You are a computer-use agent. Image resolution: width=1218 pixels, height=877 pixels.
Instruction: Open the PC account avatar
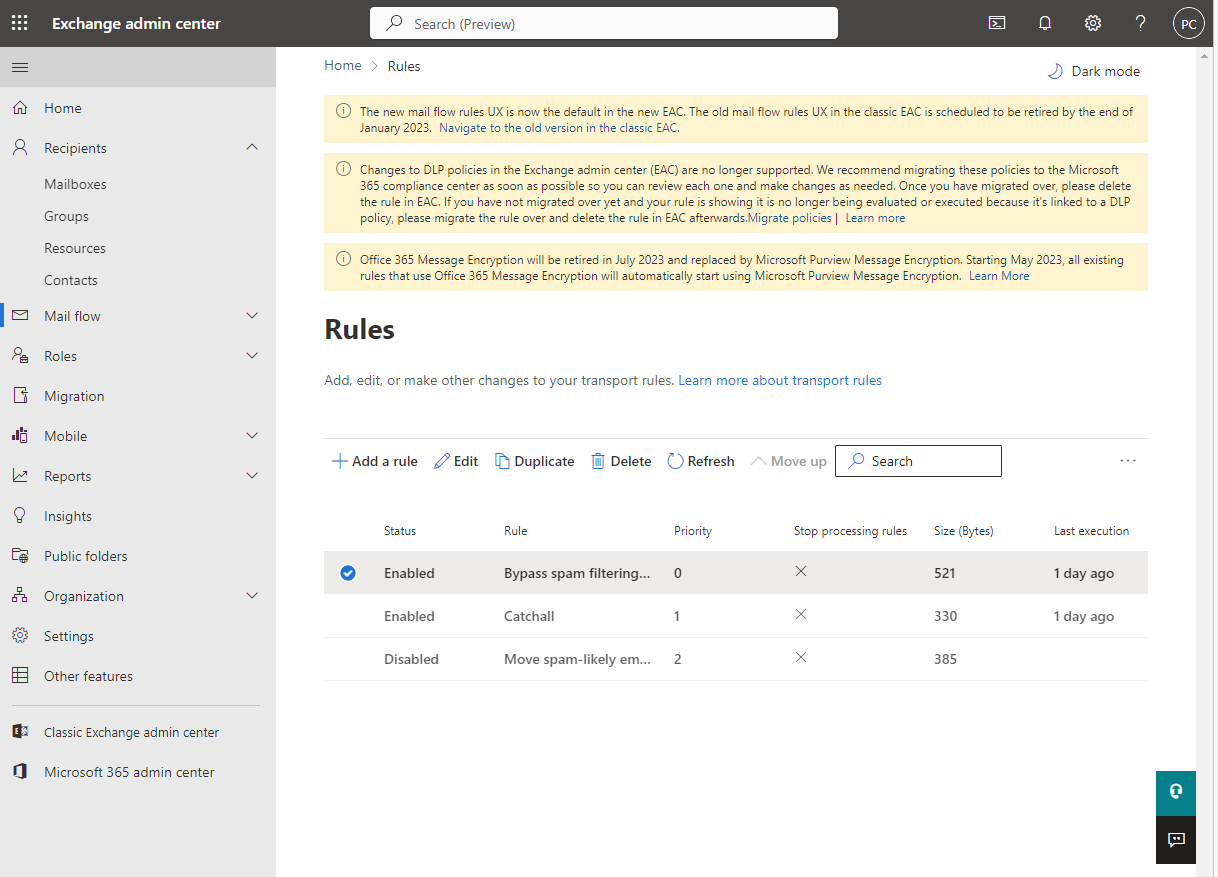(x=1189, y=23)
